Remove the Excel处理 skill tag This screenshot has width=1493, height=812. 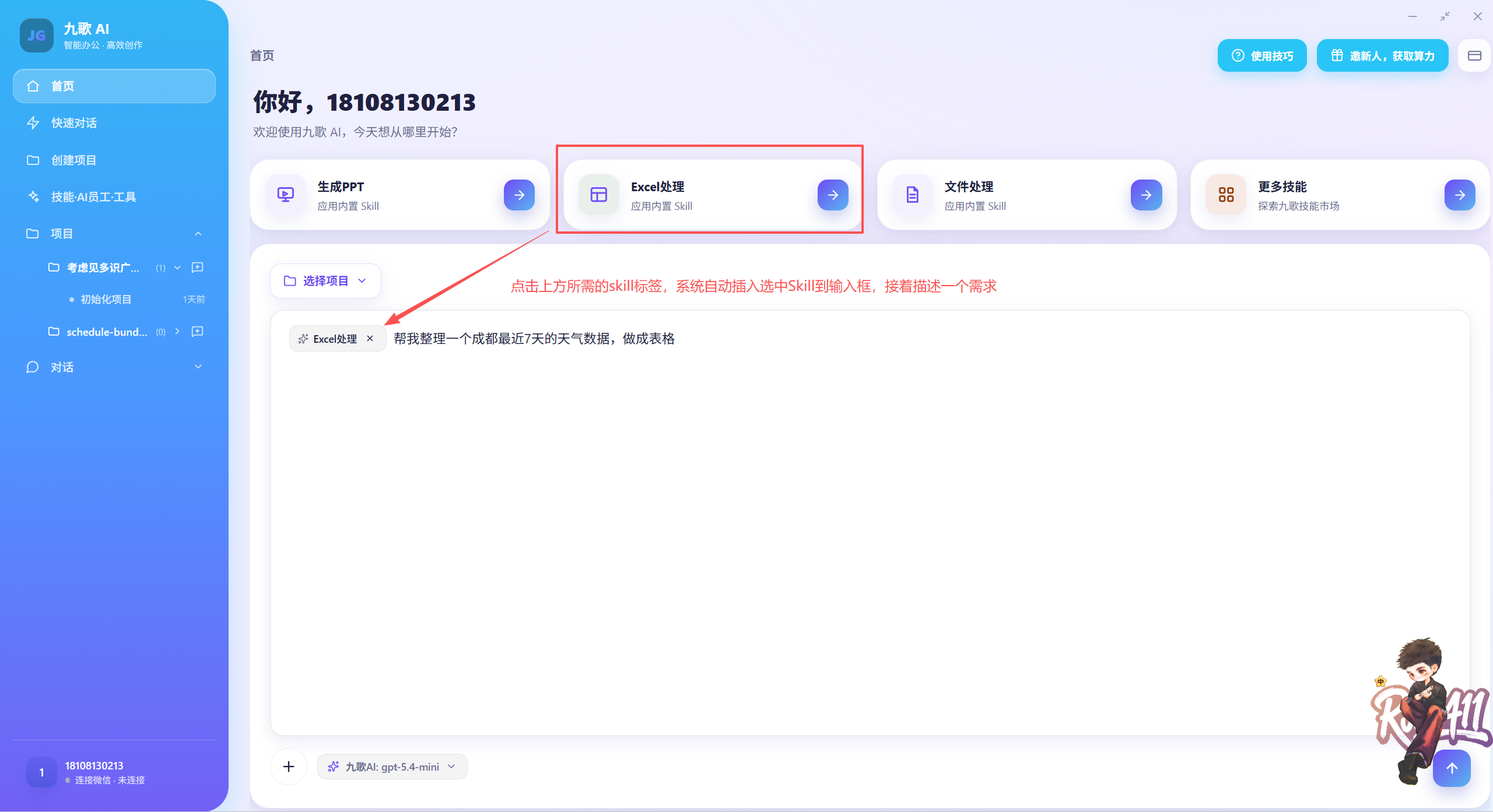click(370, 339)
